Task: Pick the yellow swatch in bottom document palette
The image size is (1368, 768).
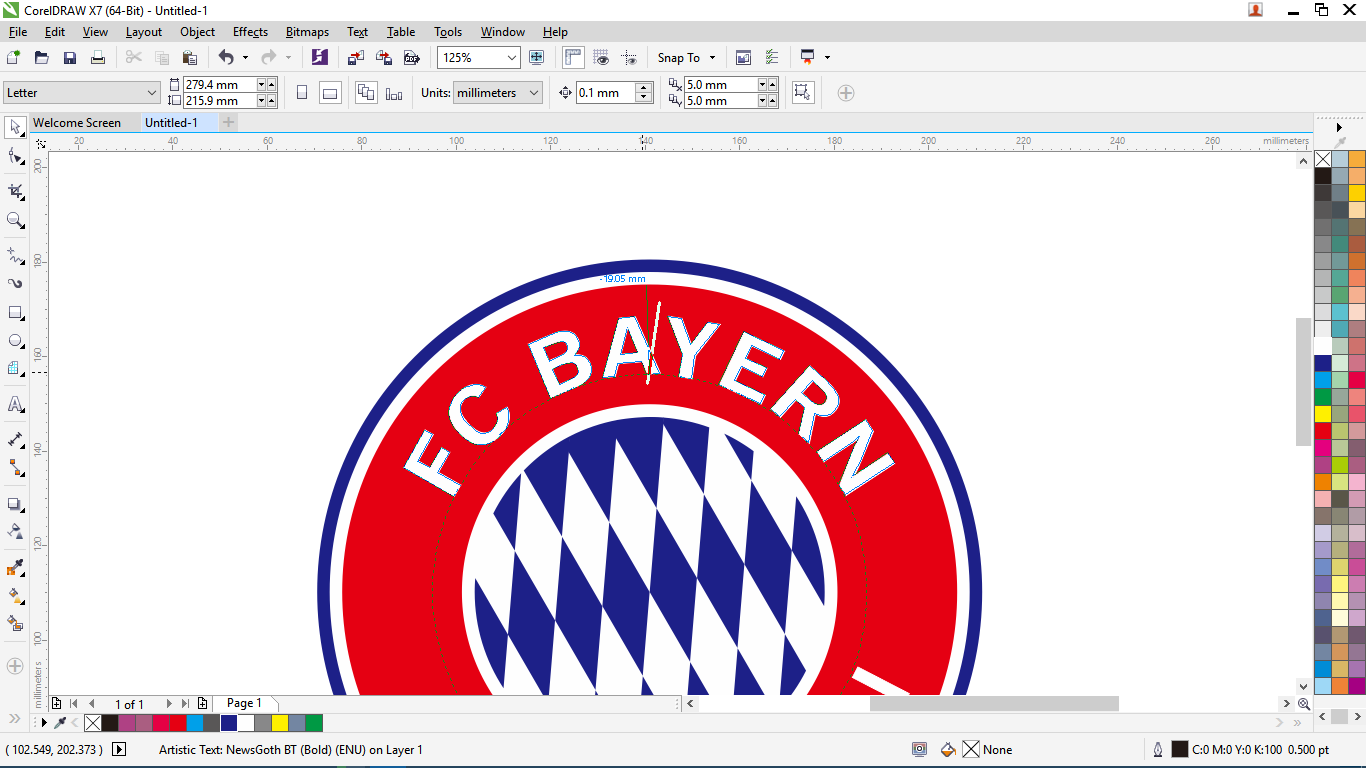Action: pos(279,723)
